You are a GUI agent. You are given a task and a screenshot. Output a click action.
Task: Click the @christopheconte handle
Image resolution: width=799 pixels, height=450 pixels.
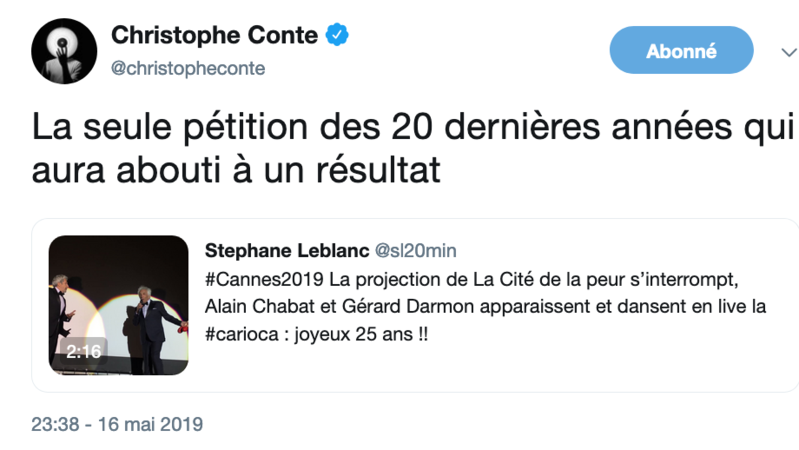pos(188,68)
